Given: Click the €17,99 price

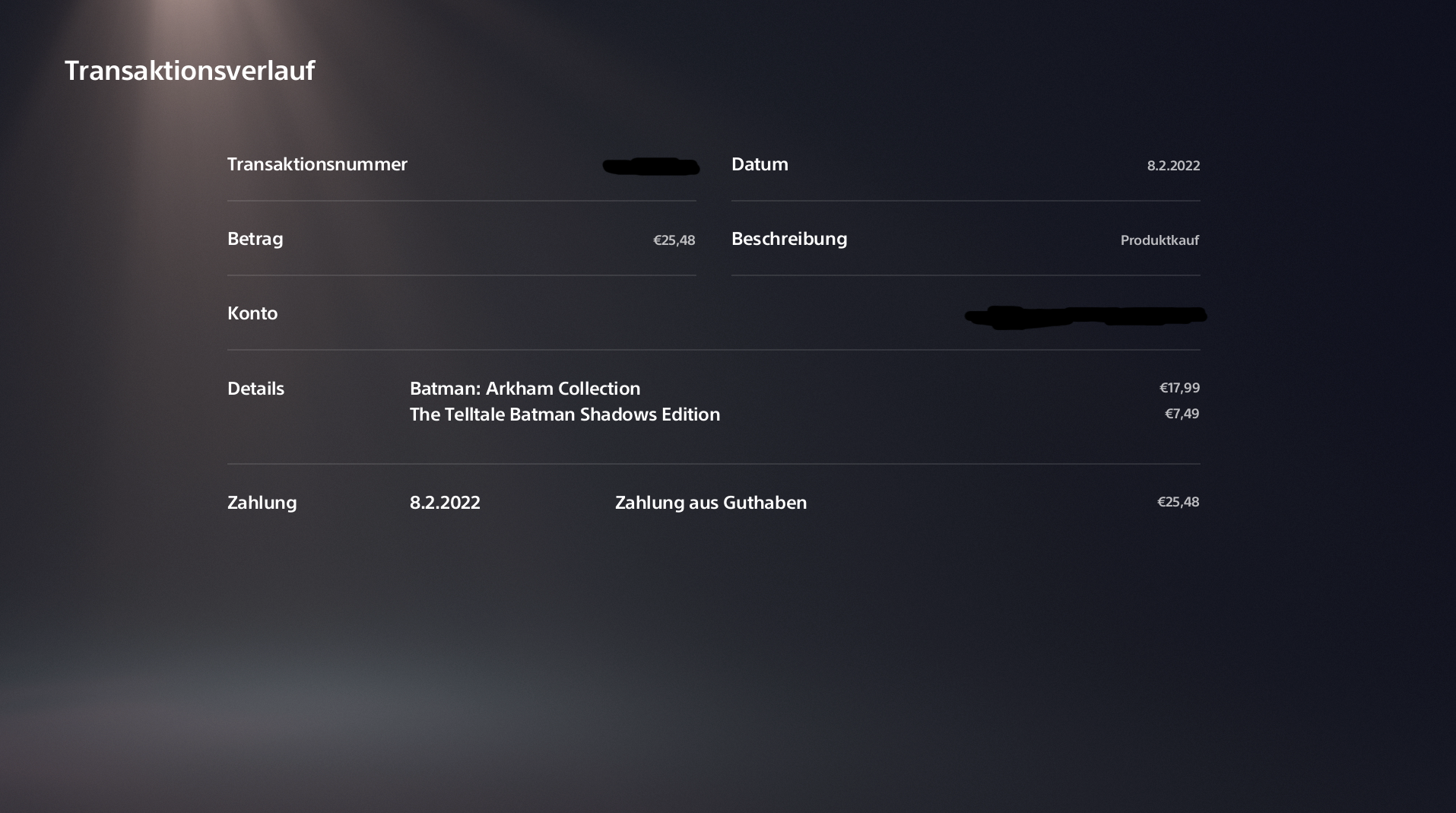Looking at the screenshot, I should pyautogui.click(x=1179, y=388).
